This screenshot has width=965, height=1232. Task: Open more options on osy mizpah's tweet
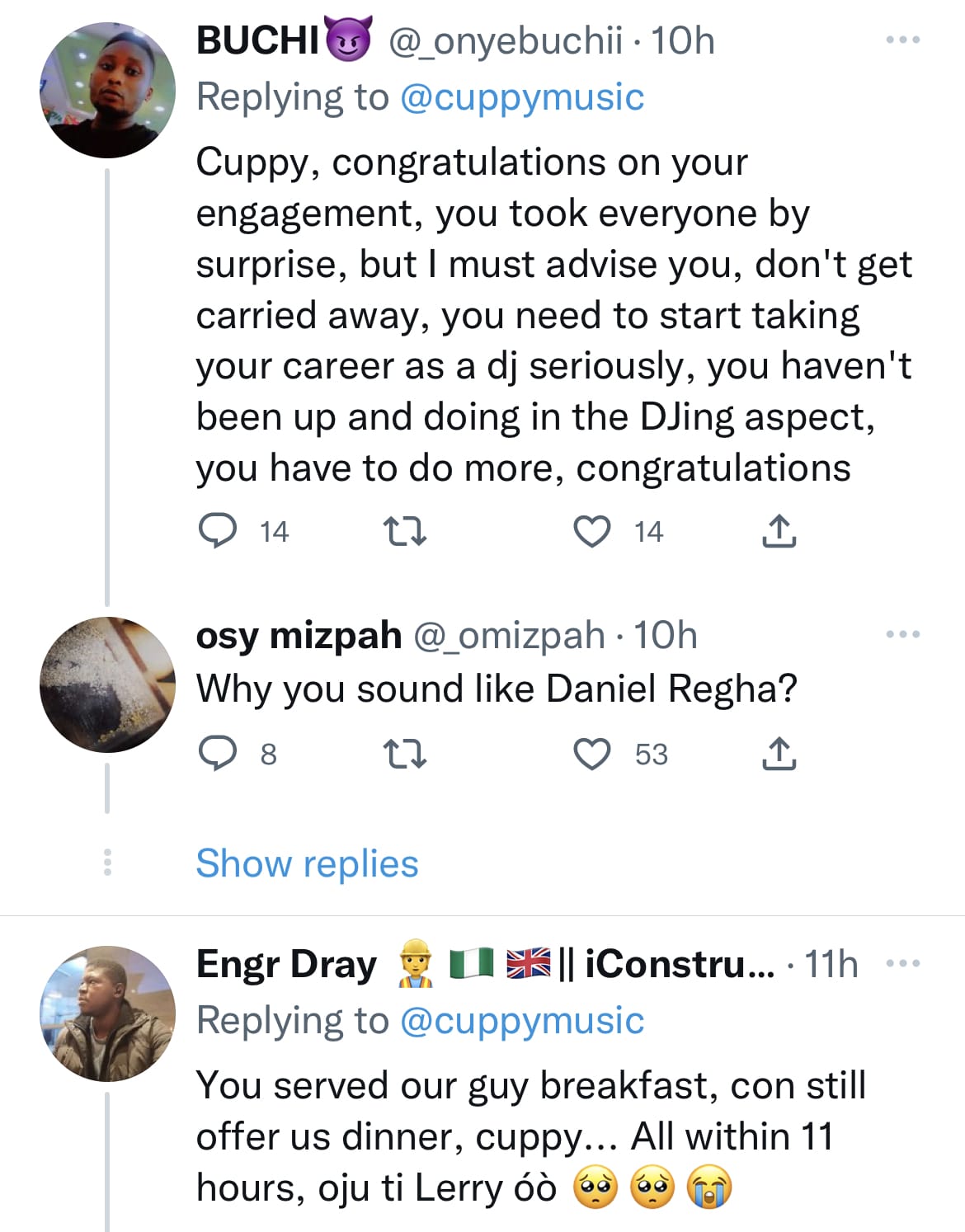[x=902, y=634]
